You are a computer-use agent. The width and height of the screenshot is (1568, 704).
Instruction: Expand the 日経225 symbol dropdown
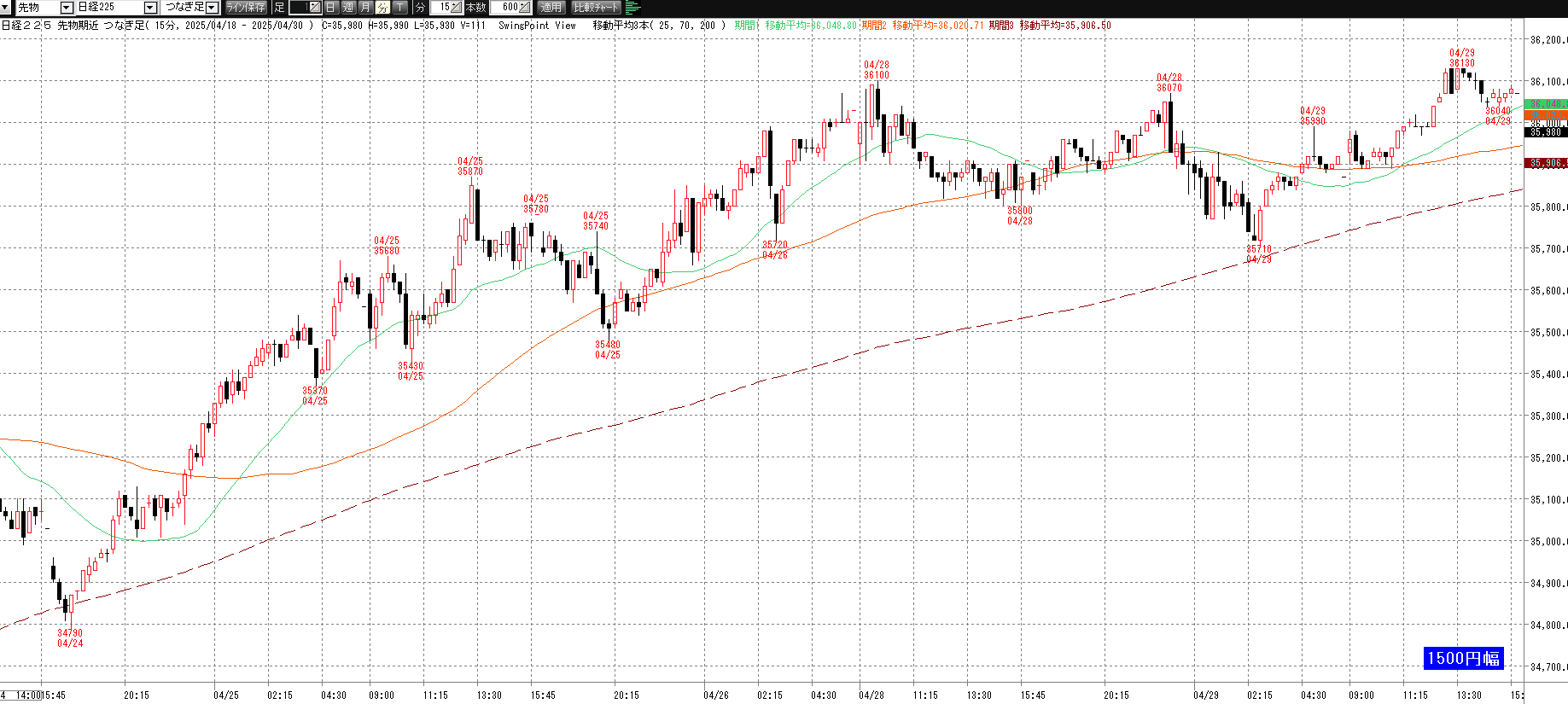click(x=150, y=7)
